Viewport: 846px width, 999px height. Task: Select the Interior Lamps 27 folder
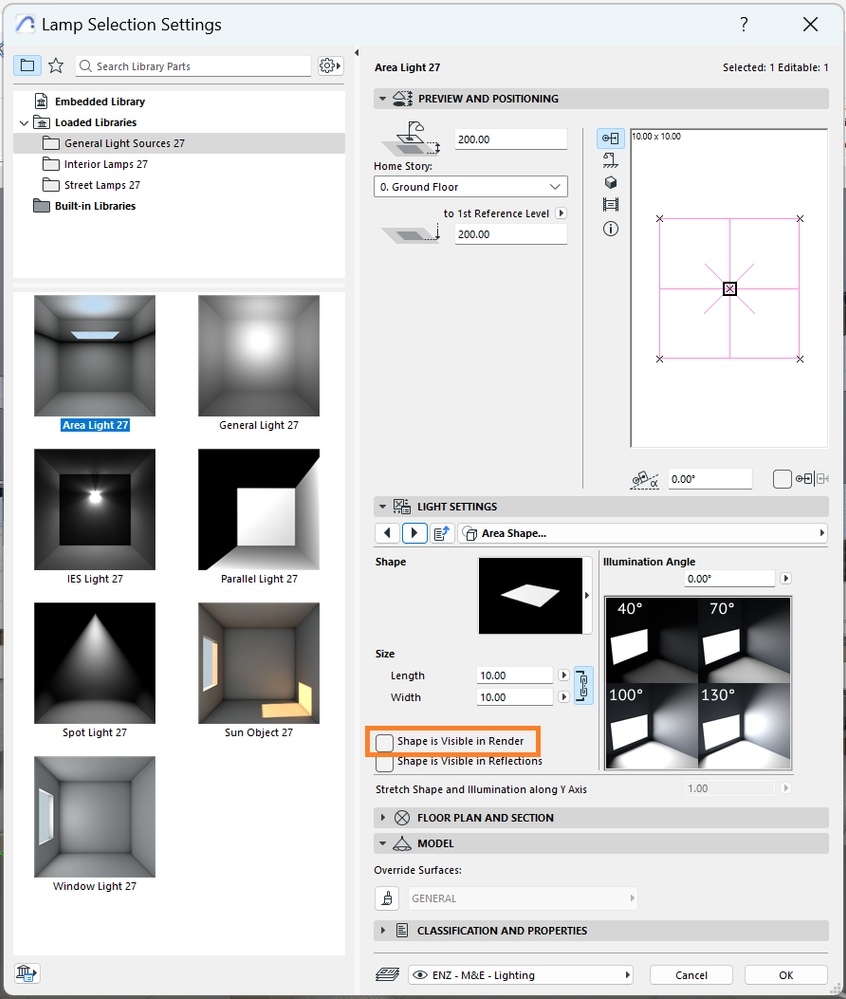105,164
